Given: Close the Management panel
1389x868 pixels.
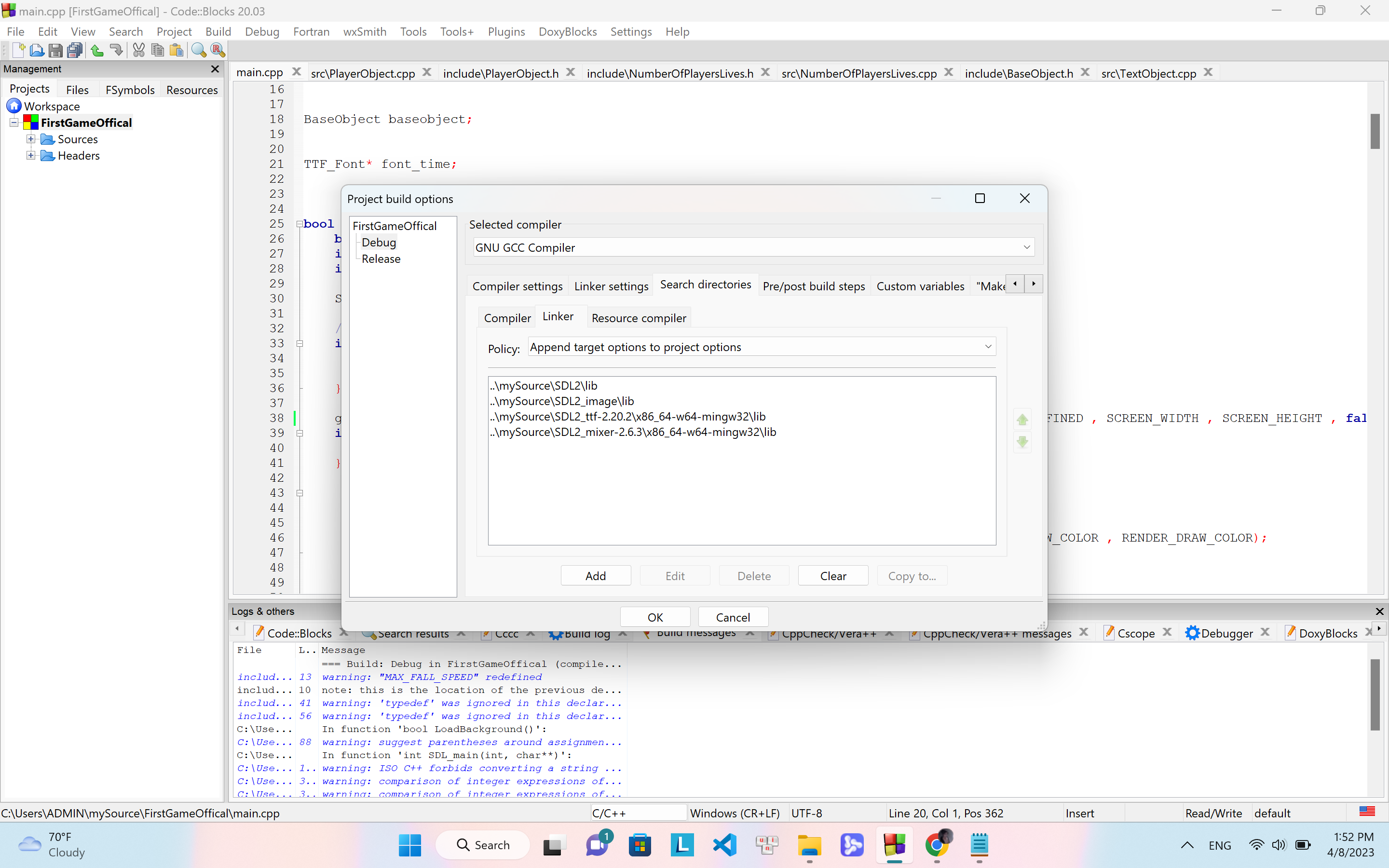Looking at the screenshot, I should tap(215, 69).
